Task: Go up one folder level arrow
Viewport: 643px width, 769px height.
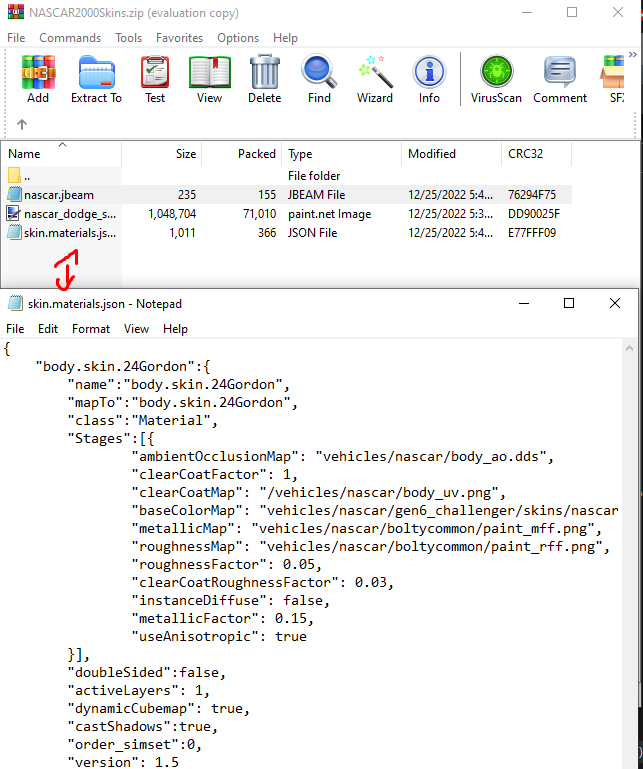Action: click(22, 124)
